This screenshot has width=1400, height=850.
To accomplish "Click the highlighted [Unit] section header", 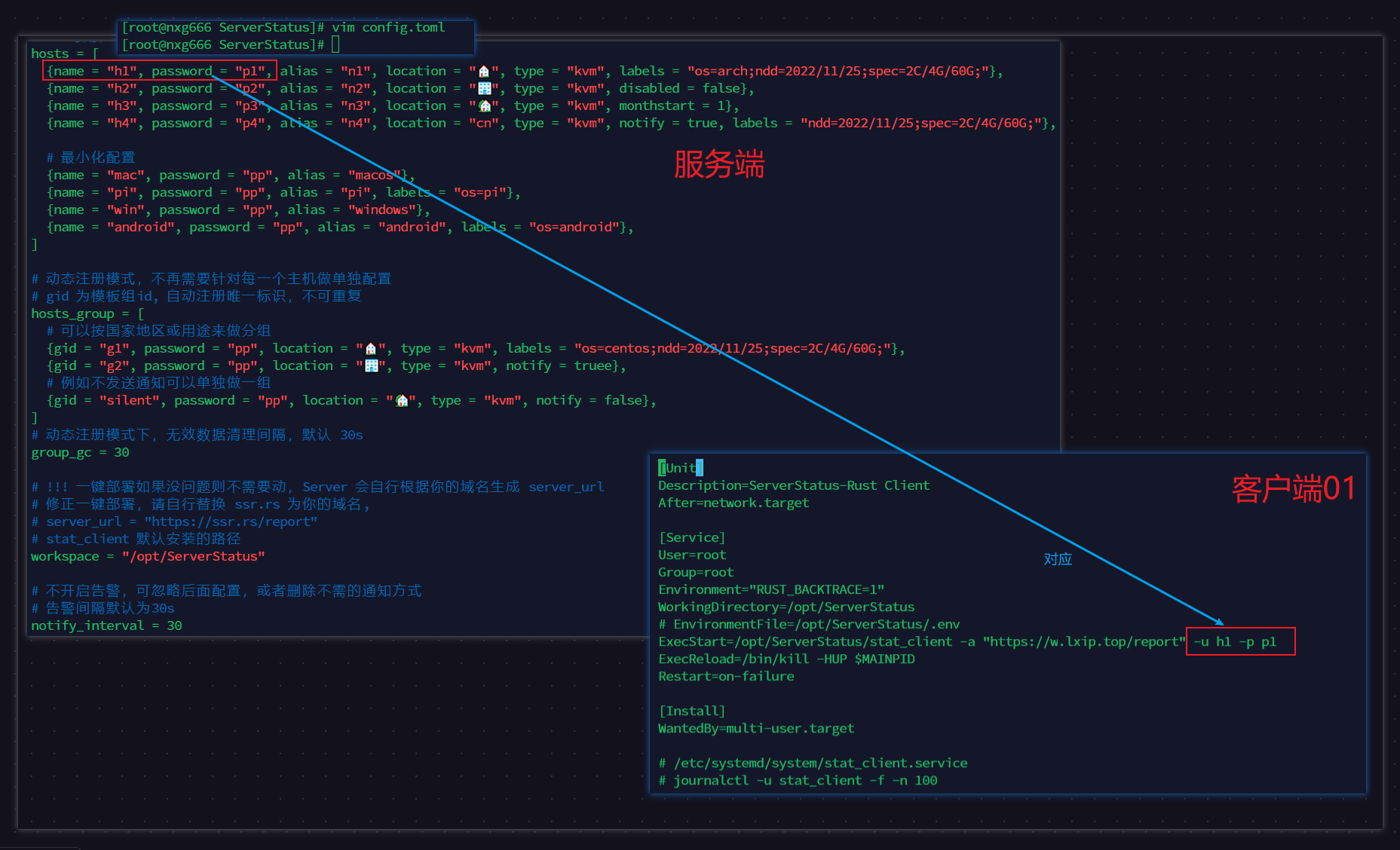I will [x=681, y=468].
